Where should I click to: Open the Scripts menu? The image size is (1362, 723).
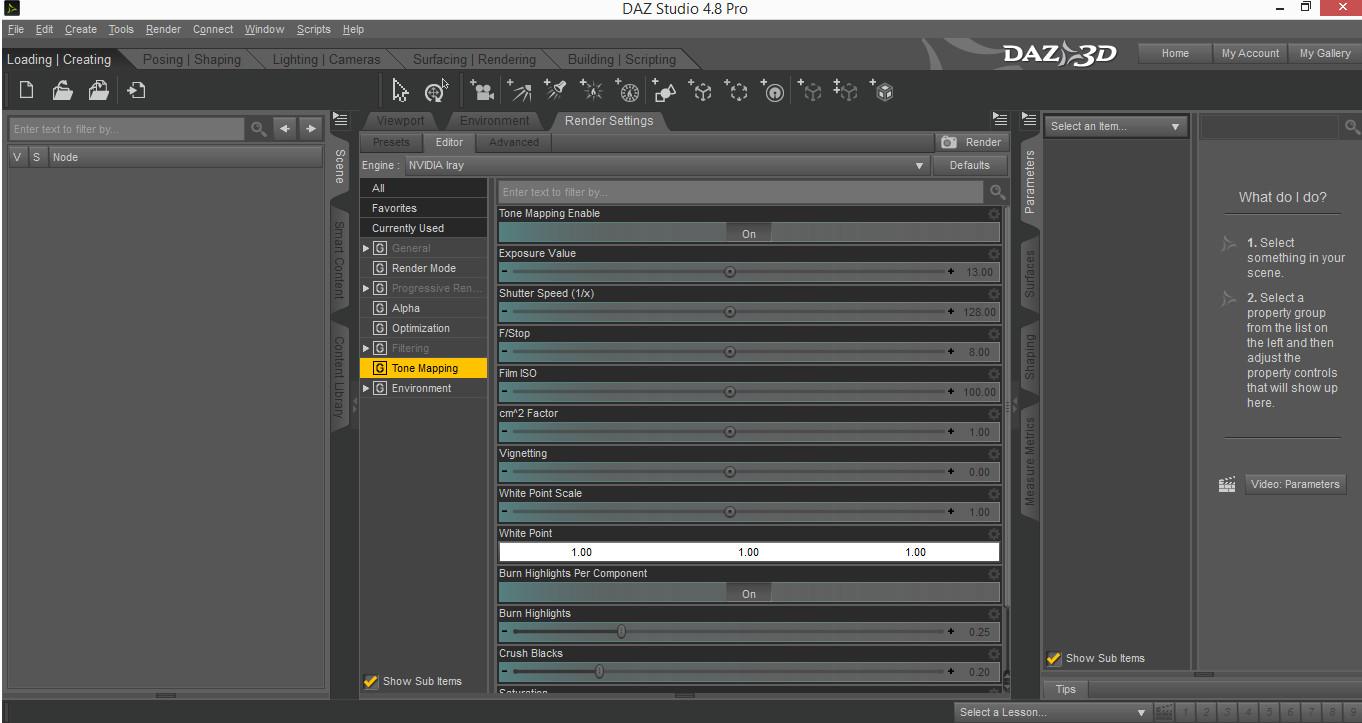point(313,29)
